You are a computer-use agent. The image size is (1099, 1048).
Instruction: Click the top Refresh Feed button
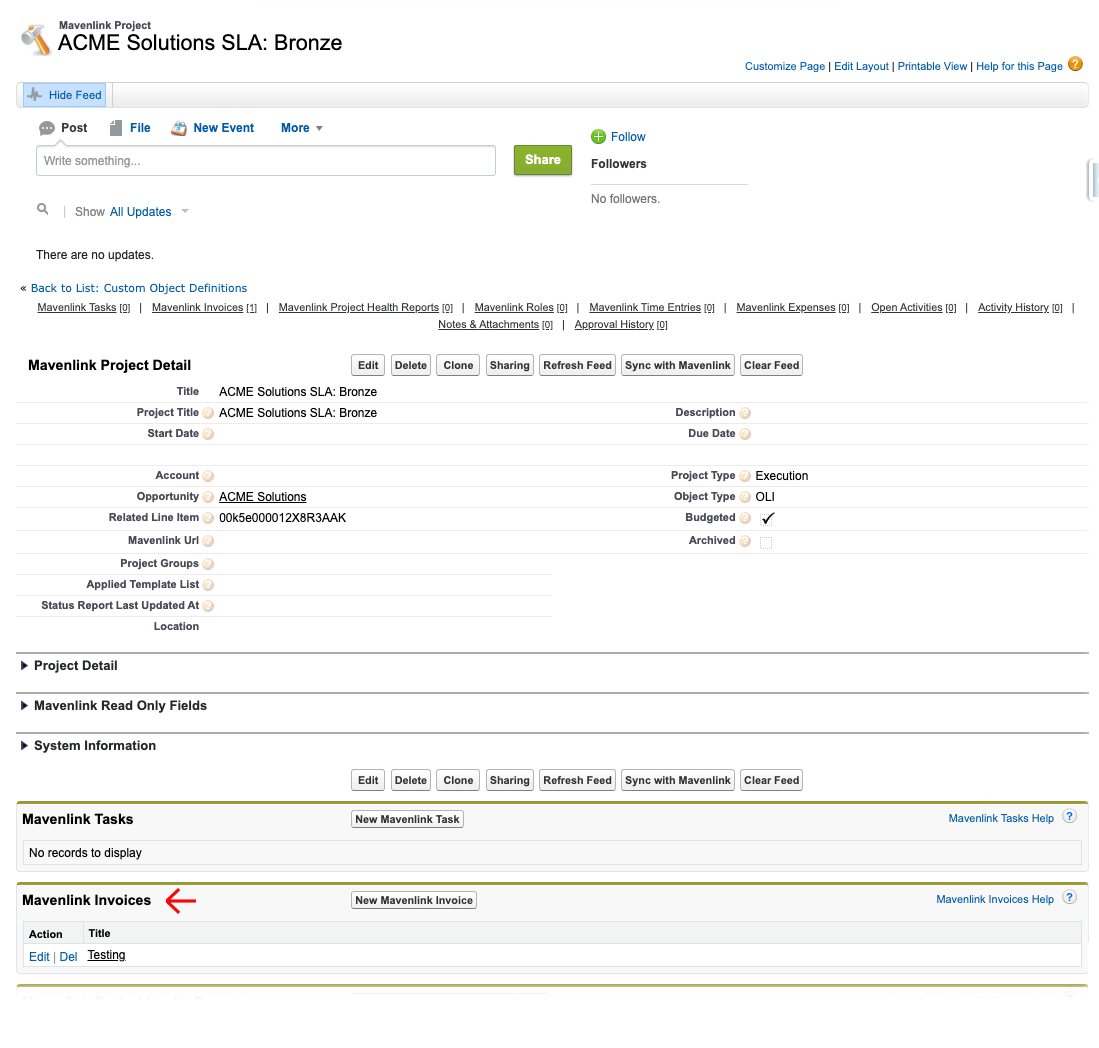[x=578, y=365]
